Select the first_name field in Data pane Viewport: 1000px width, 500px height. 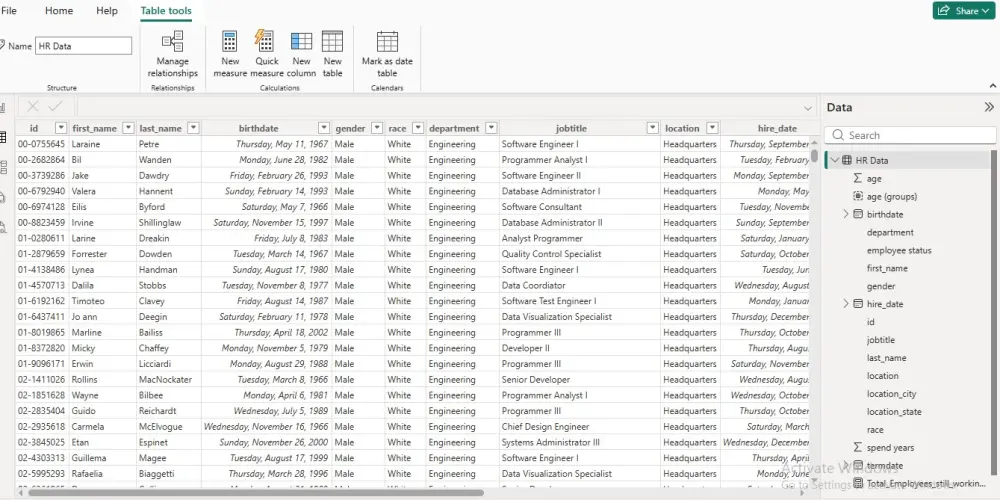pyautogui.click(x=886, y=268)
